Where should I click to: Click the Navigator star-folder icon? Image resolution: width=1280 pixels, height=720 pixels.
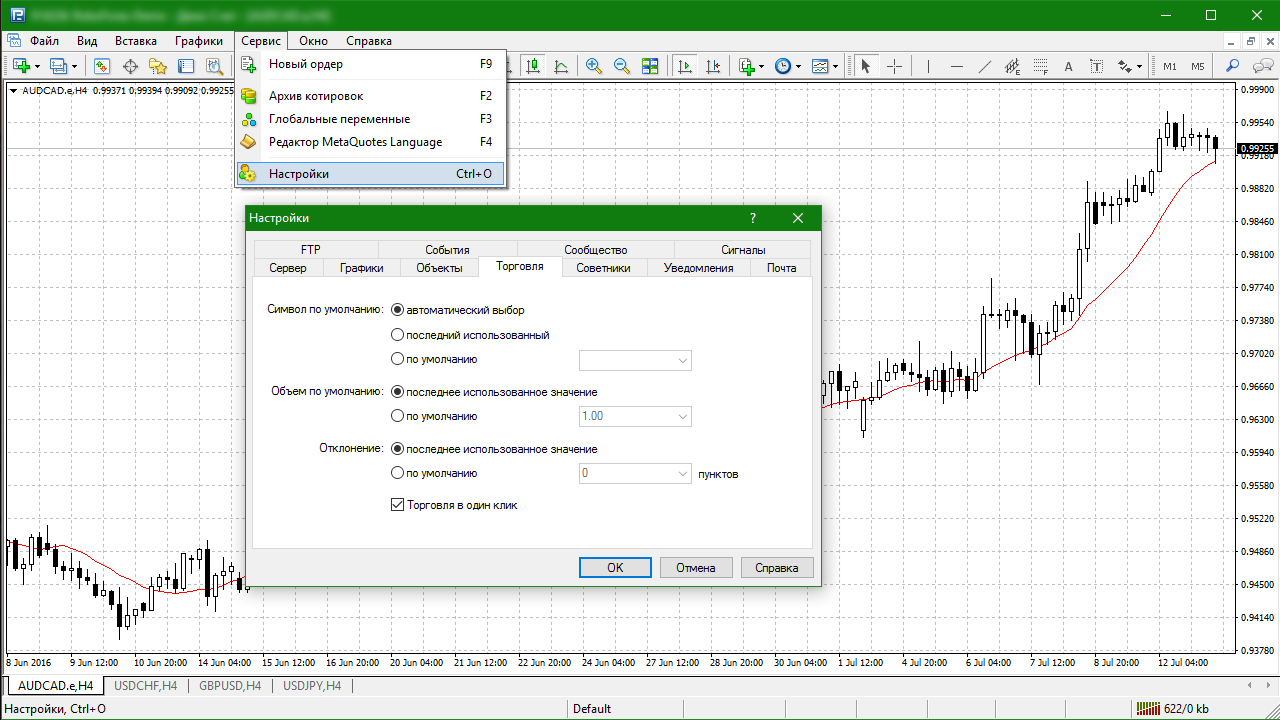(158, 66)
